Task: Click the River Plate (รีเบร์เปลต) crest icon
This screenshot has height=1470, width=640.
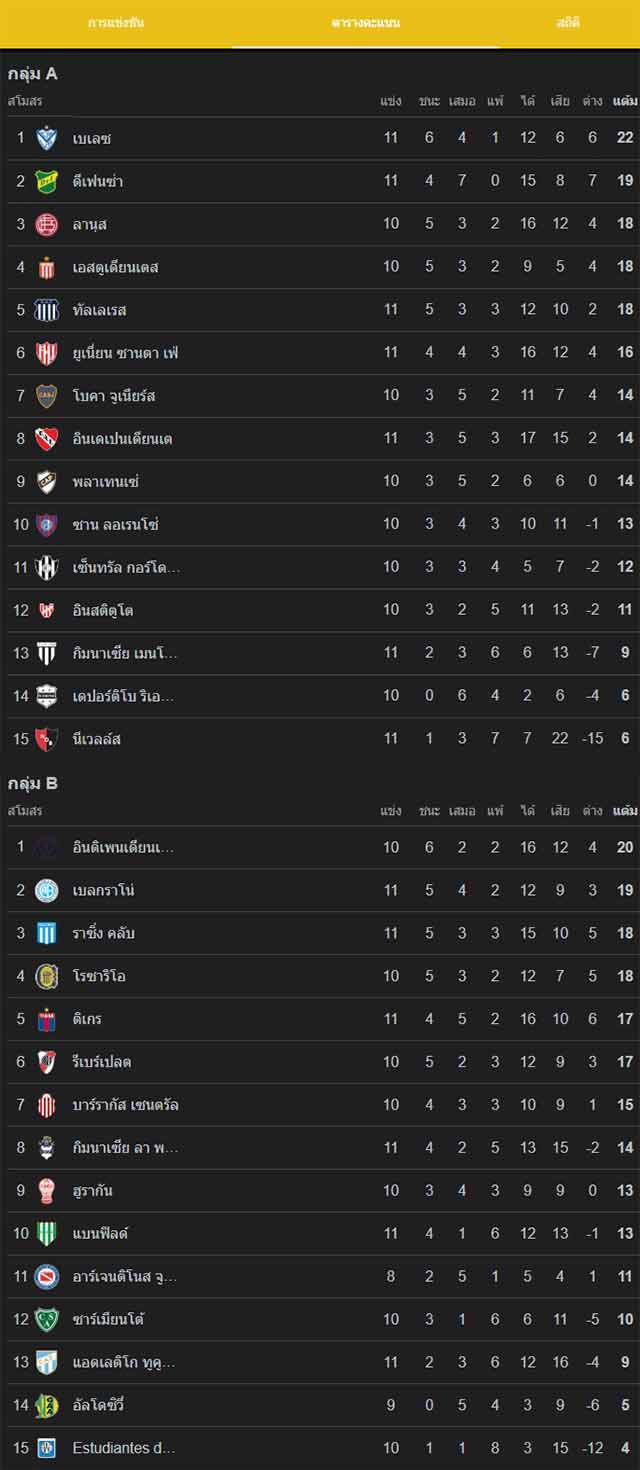Action: [47, 1062]
